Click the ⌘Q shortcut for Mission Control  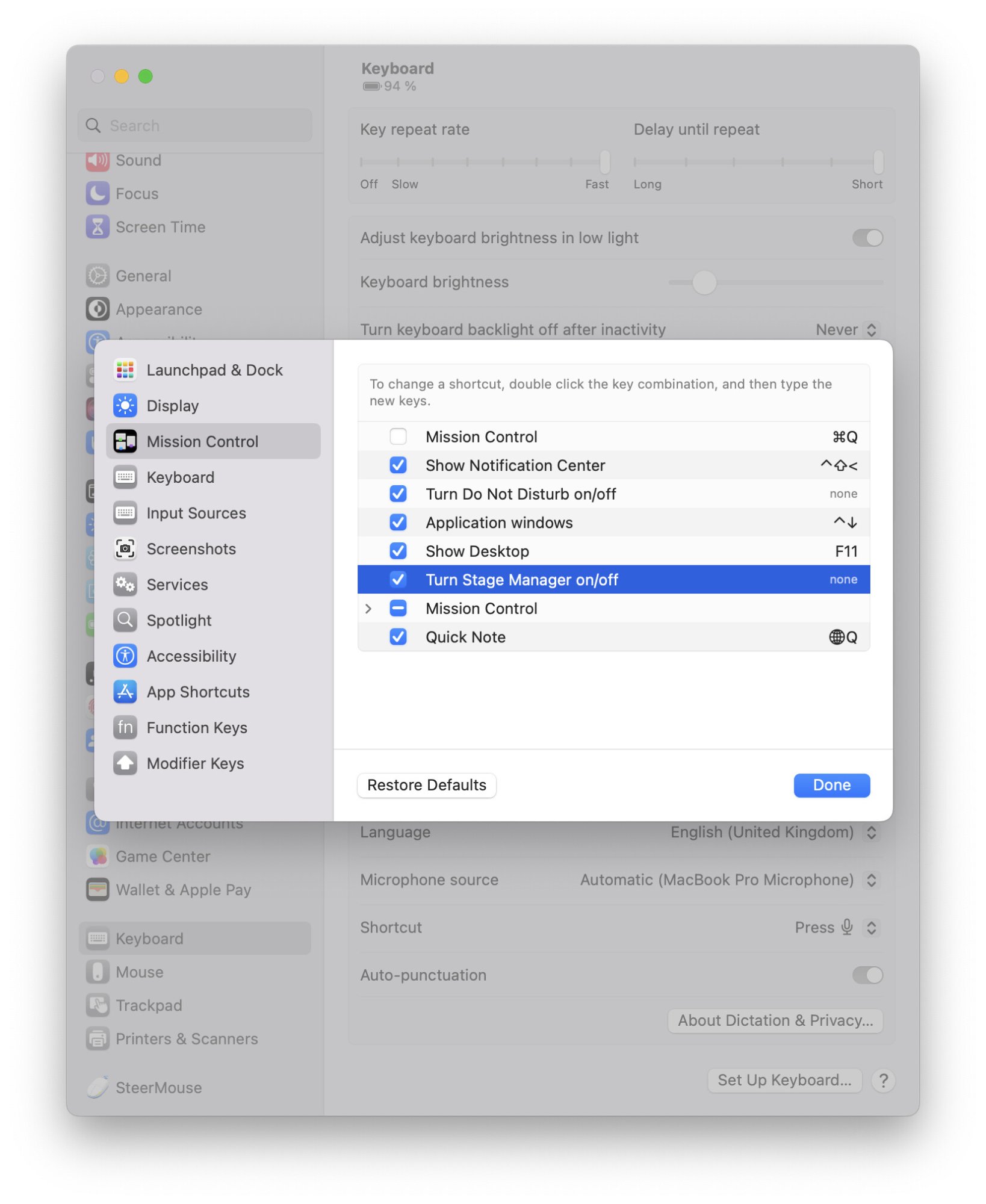coord(845,436)
